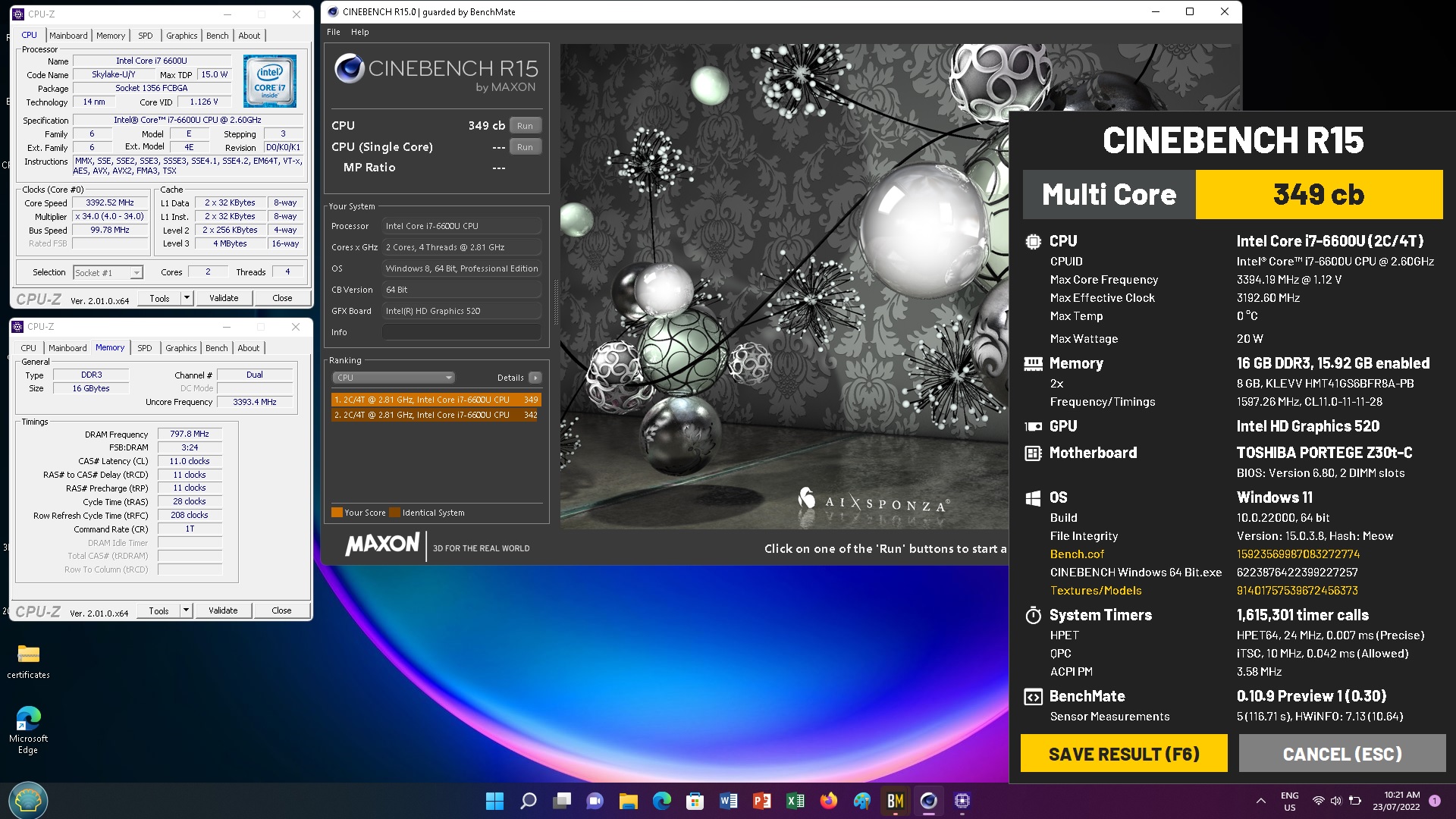This screenshot has width=1456, height=819.
Task: Click the Info field in Your System
Action: [462, 332]
